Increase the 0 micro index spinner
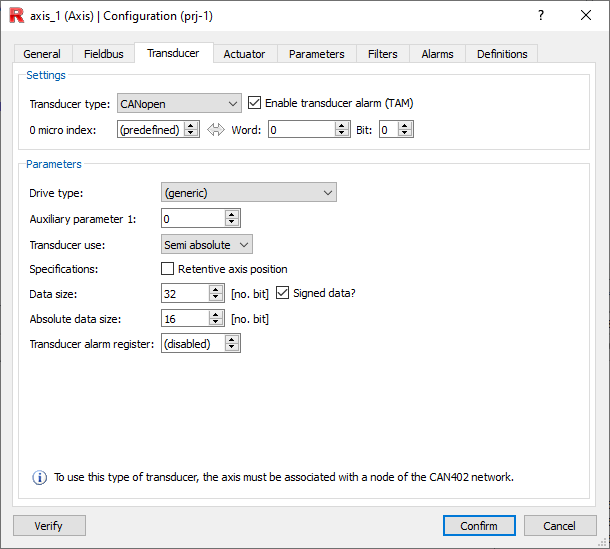 191,125
